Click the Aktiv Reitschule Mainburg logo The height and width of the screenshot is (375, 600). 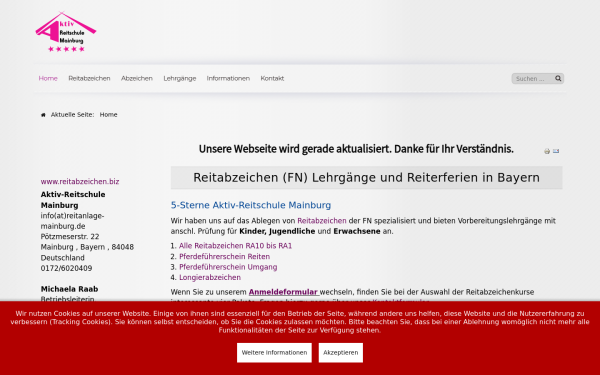pyautogui.click(x=65, y=32)
